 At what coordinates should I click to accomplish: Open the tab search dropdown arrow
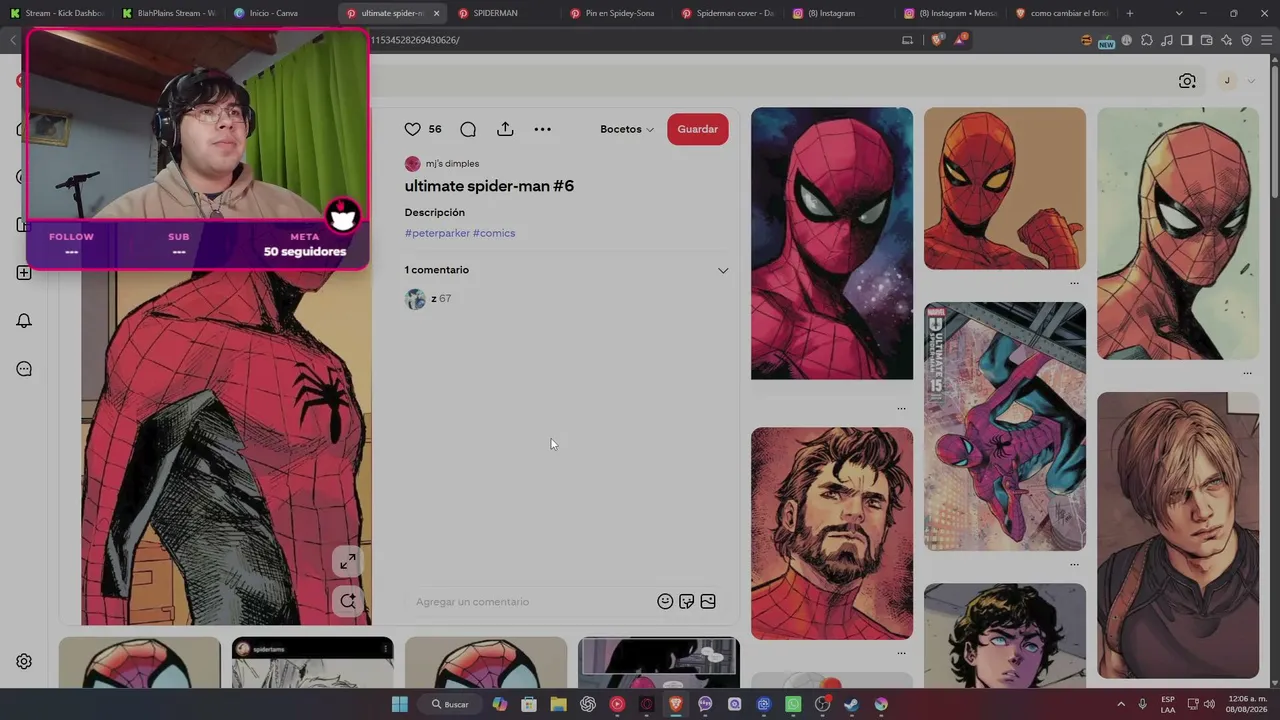[1179, 13]
